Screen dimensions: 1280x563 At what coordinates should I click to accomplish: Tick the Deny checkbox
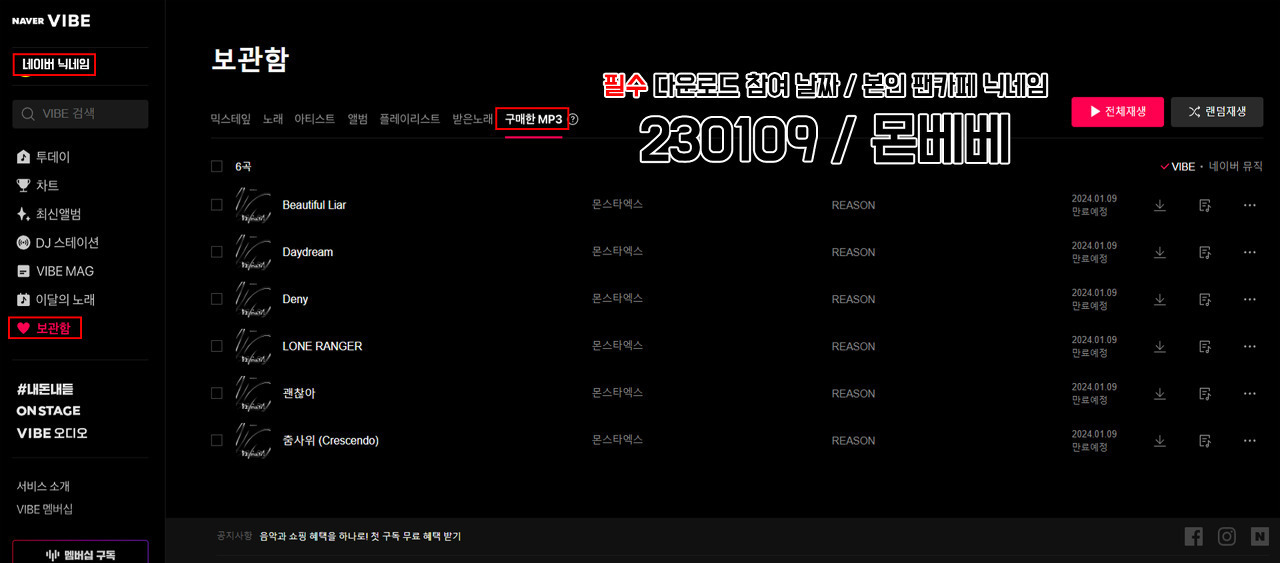(217, 299)
